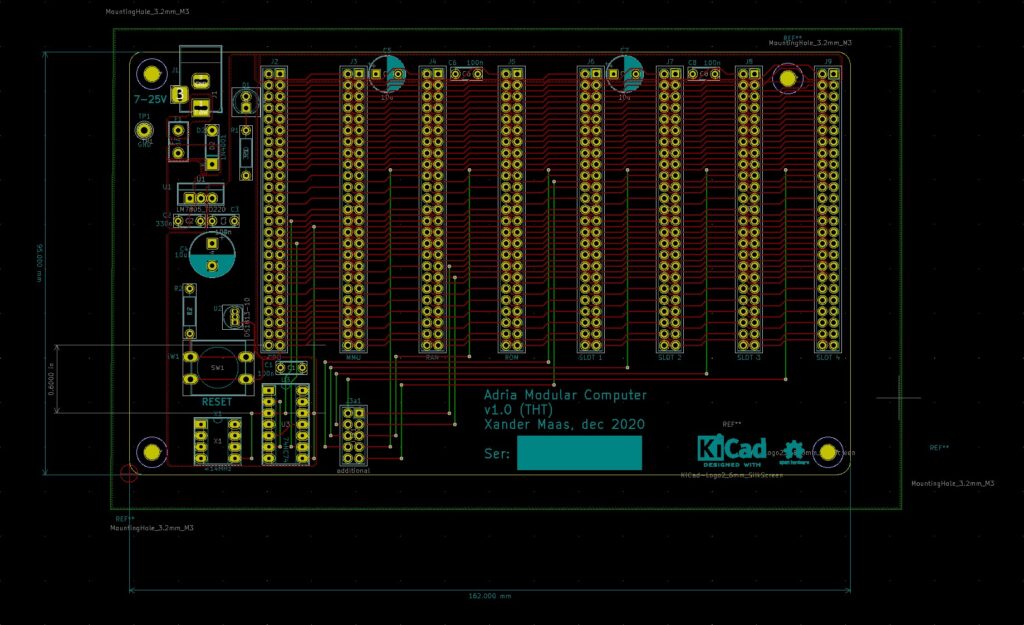Viewport: 1024px width, 625px height.
Task: Select the U2 DS1813 TO-92 footprint
Action: pos(233,317)
